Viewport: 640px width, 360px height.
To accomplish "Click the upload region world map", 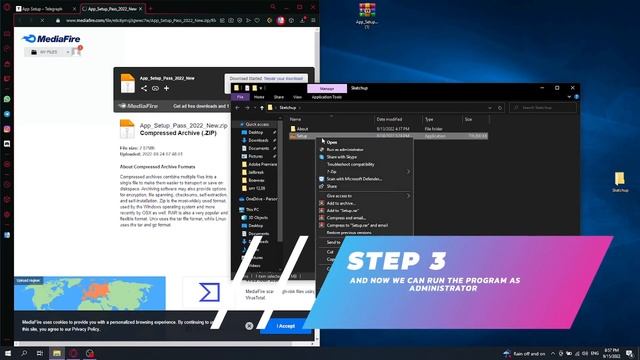I will pyautogui.click(x=90, y=293).
